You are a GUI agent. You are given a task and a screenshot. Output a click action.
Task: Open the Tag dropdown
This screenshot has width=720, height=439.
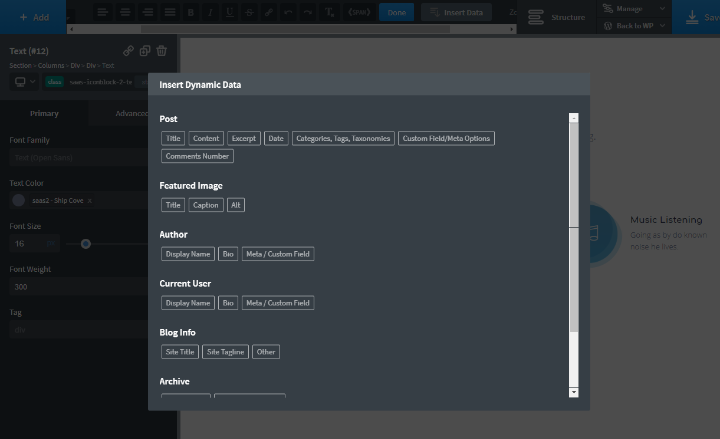[x=78, y=330]
